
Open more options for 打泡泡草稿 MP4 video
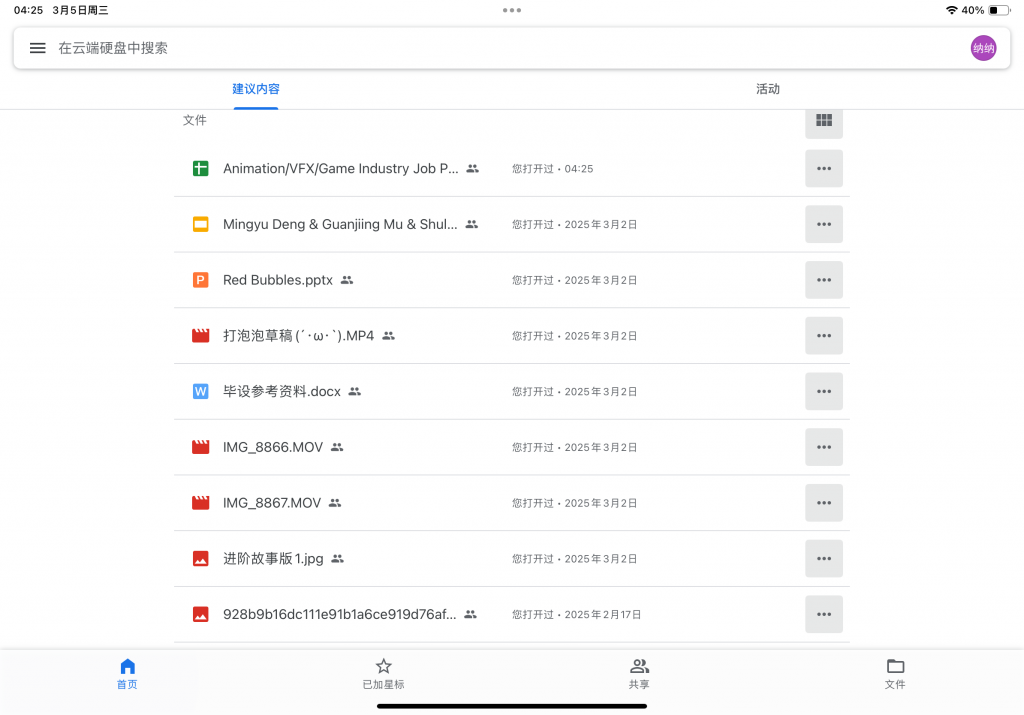(823, 336)
